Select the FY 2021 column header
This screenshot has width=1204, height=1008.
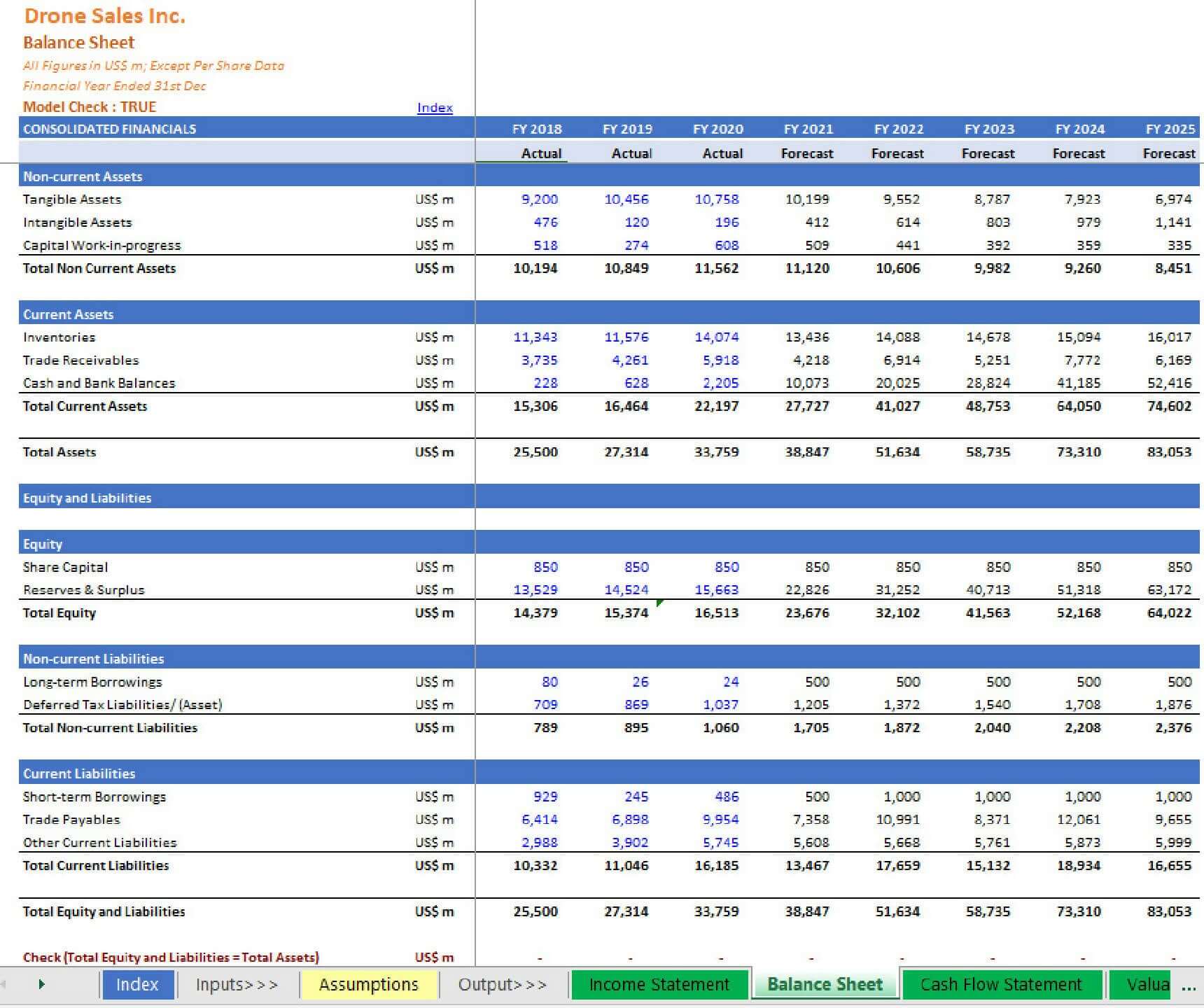[x=808, y=129]
